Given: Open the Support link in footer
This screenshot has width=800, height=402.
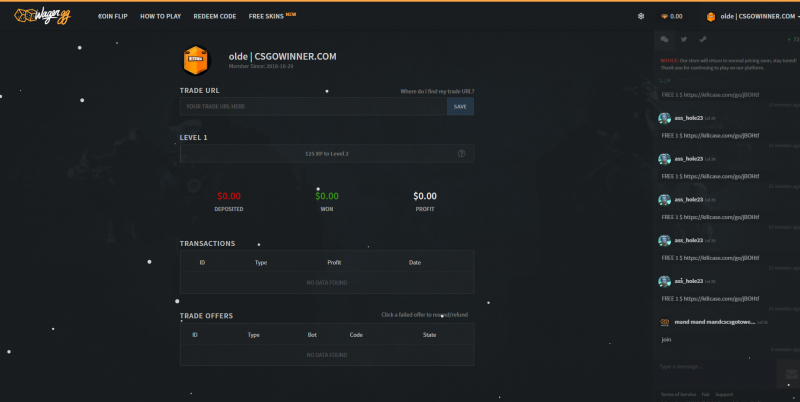Looking at the screenshot, I should point(724,394).
